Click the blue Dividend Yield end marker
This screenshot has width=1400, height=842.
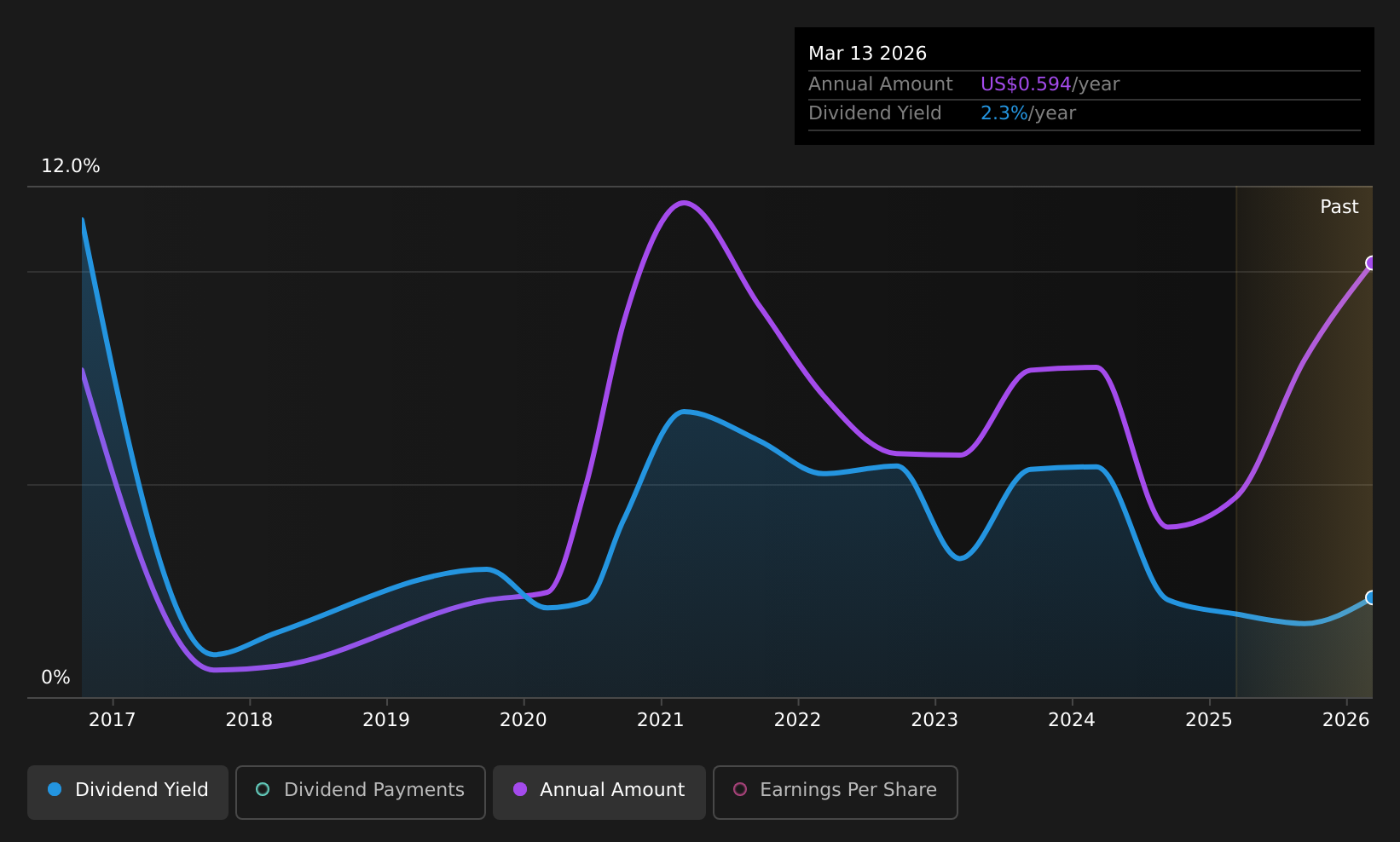coord(1371,597)
